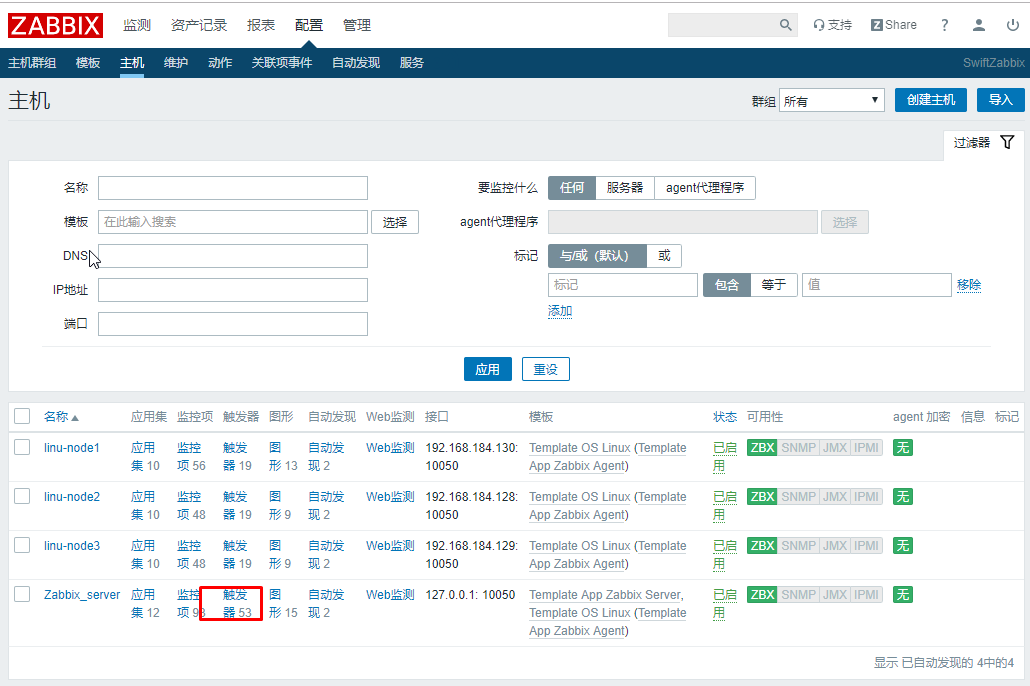Open the 群组 所有 dropdown
Viewport: 1030px width, 686px height.
[x=832, y=101]
